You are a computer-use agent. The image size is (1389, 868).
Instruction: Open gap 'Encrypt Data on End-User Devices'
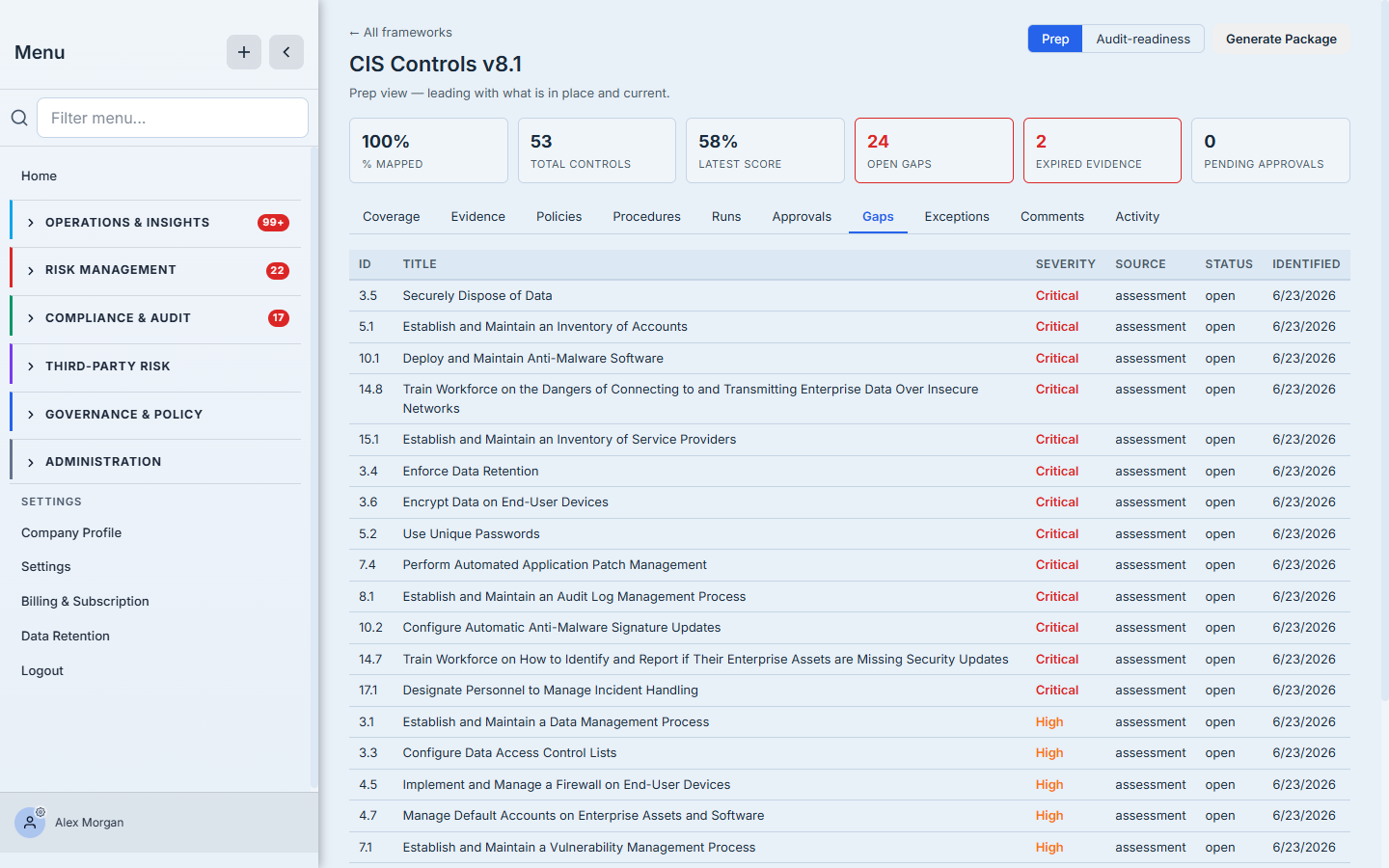click(x=505, y=502)
